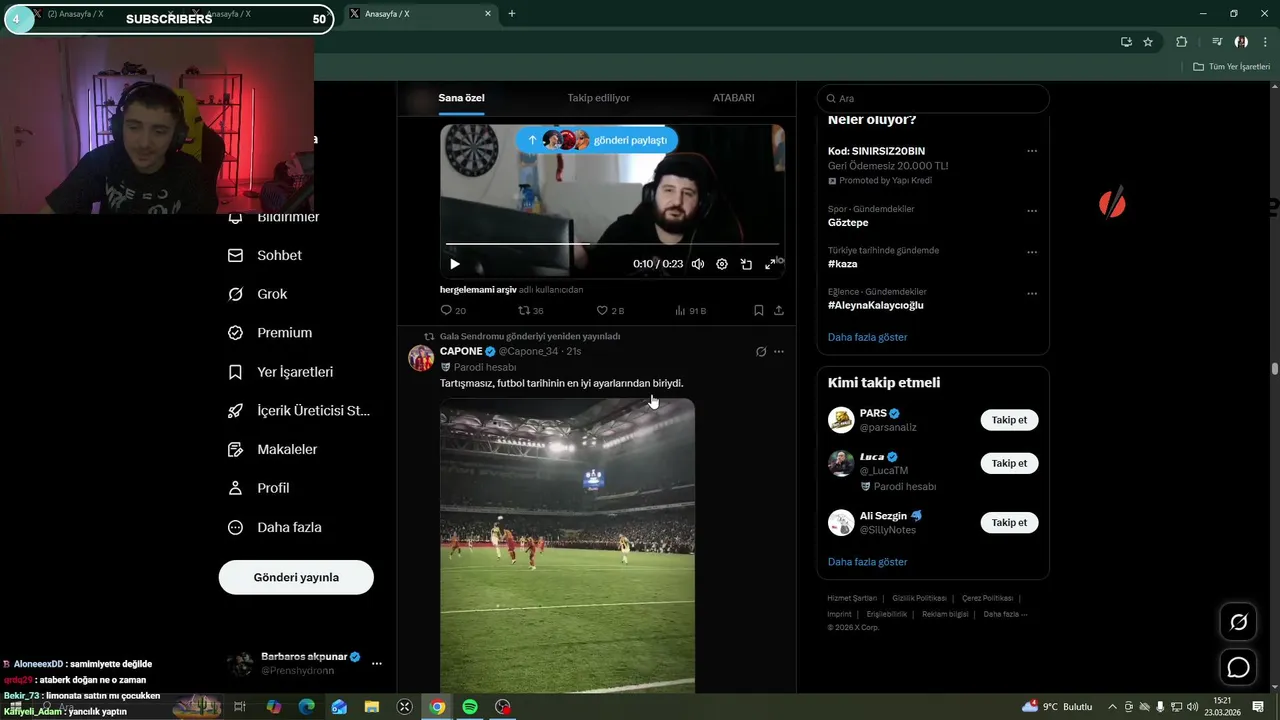Open File Explorer from the taskbar
This screenshot has width=1280, height=720.
[x=372, y=707]
